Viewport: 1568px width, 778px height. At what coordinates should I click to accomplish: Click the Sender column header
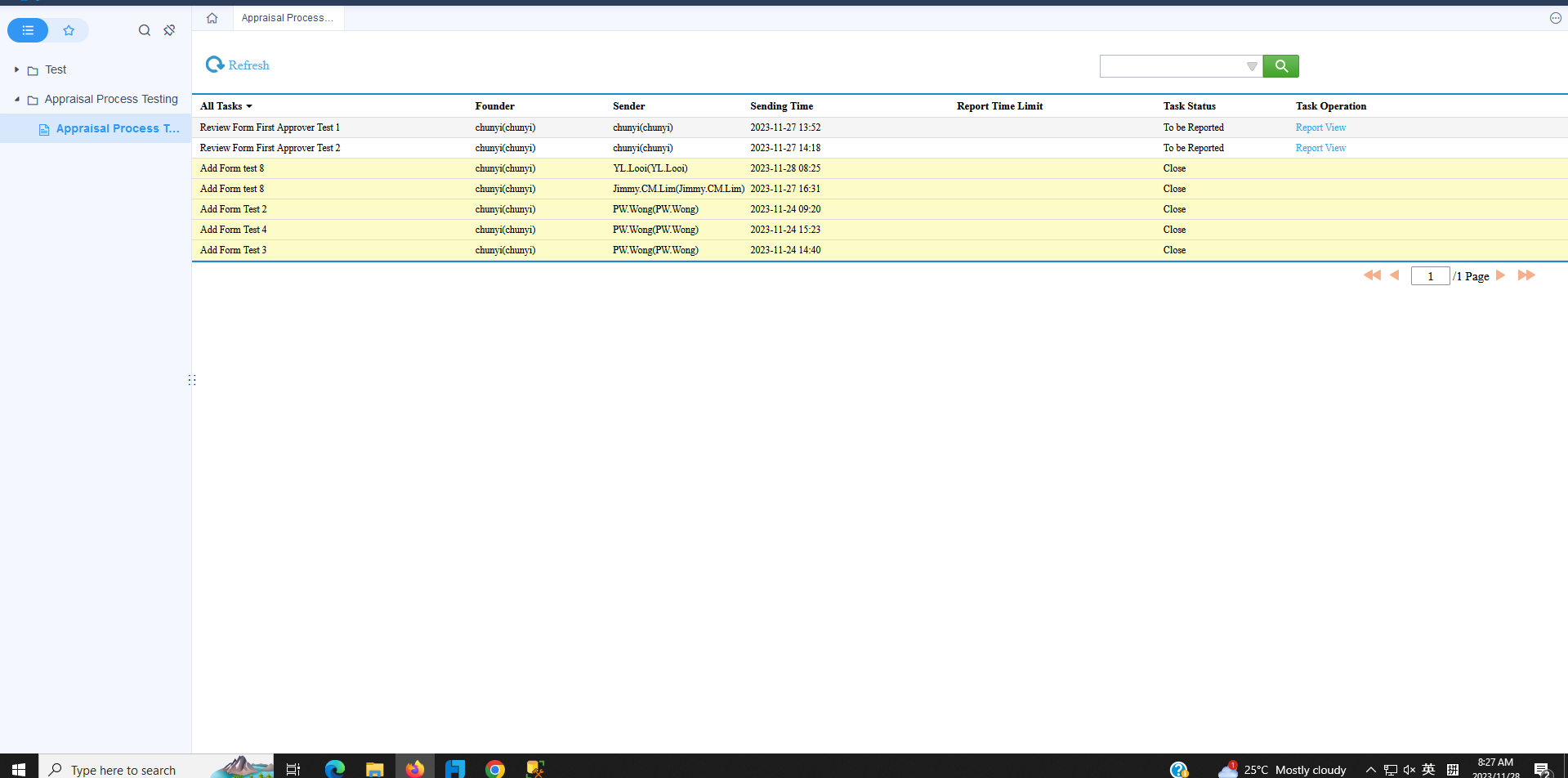(628, 106)
